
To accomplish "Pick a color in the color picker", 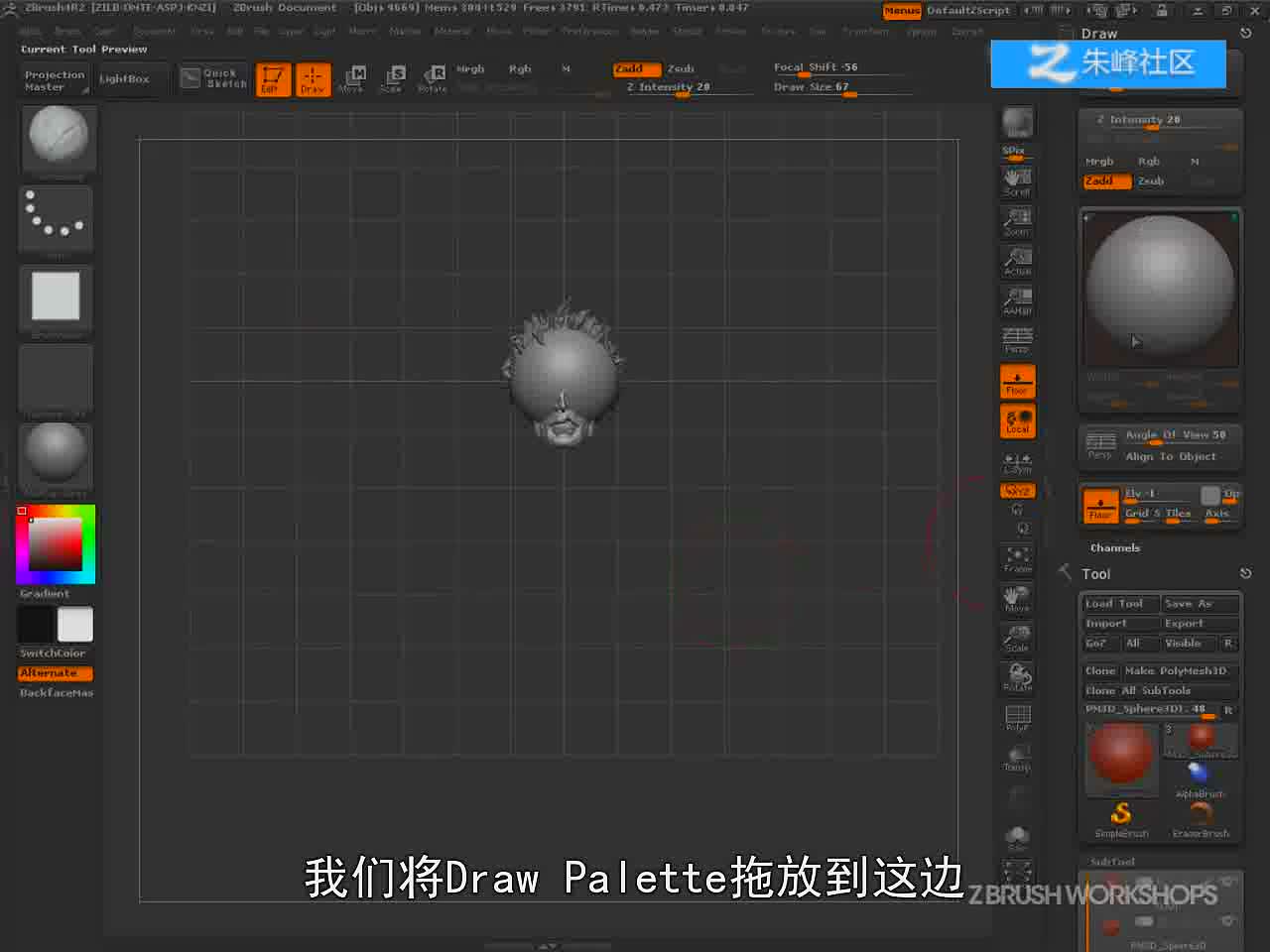I will pos(56,543).
